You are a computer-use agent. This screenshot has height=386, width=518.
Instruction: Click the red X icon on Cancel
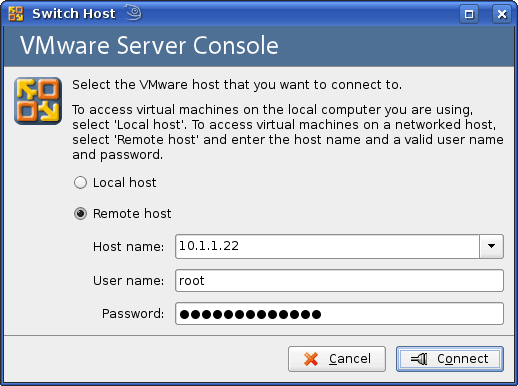click(311, 359)
